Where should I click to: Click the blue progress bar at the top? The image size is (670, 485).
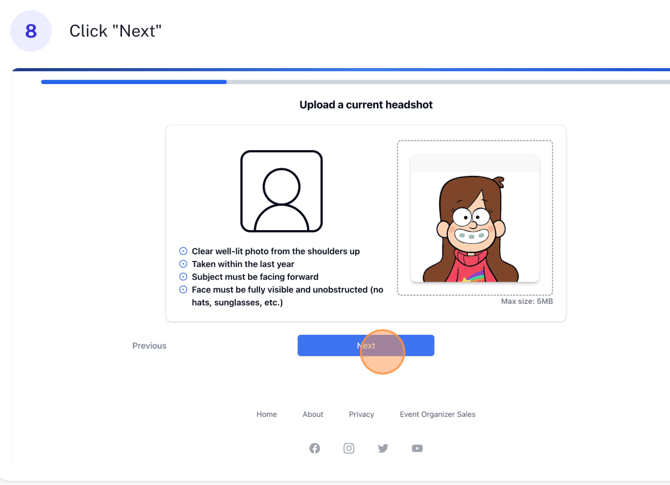click(134, 82)
